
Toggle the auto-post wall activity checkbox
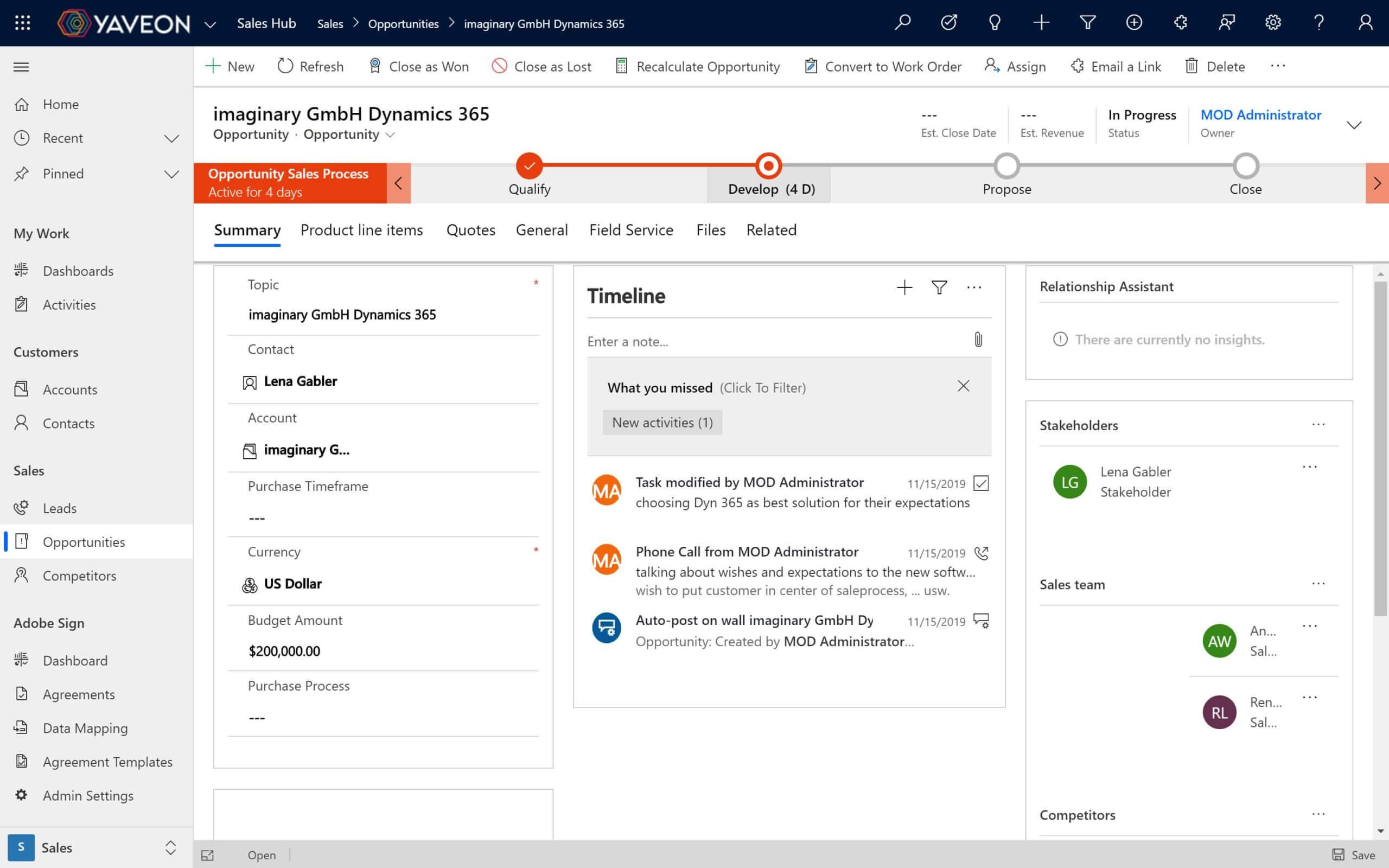click(981, 620)
